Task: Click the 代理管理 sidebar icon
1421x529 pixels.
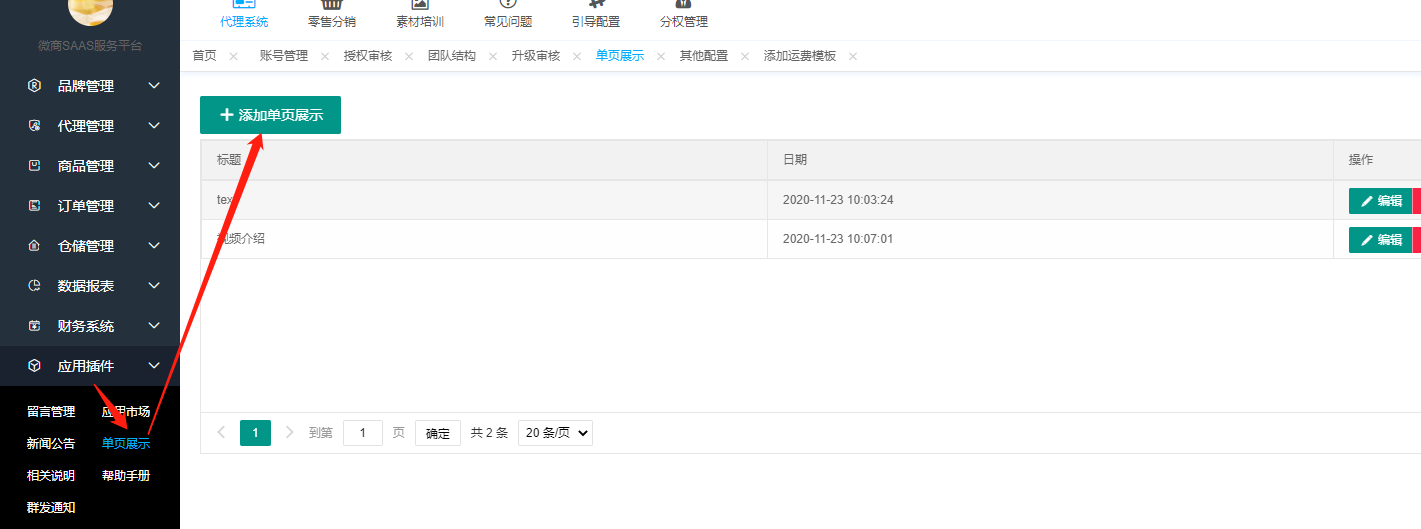Action: pyautogui.click(x=34, y=126)
